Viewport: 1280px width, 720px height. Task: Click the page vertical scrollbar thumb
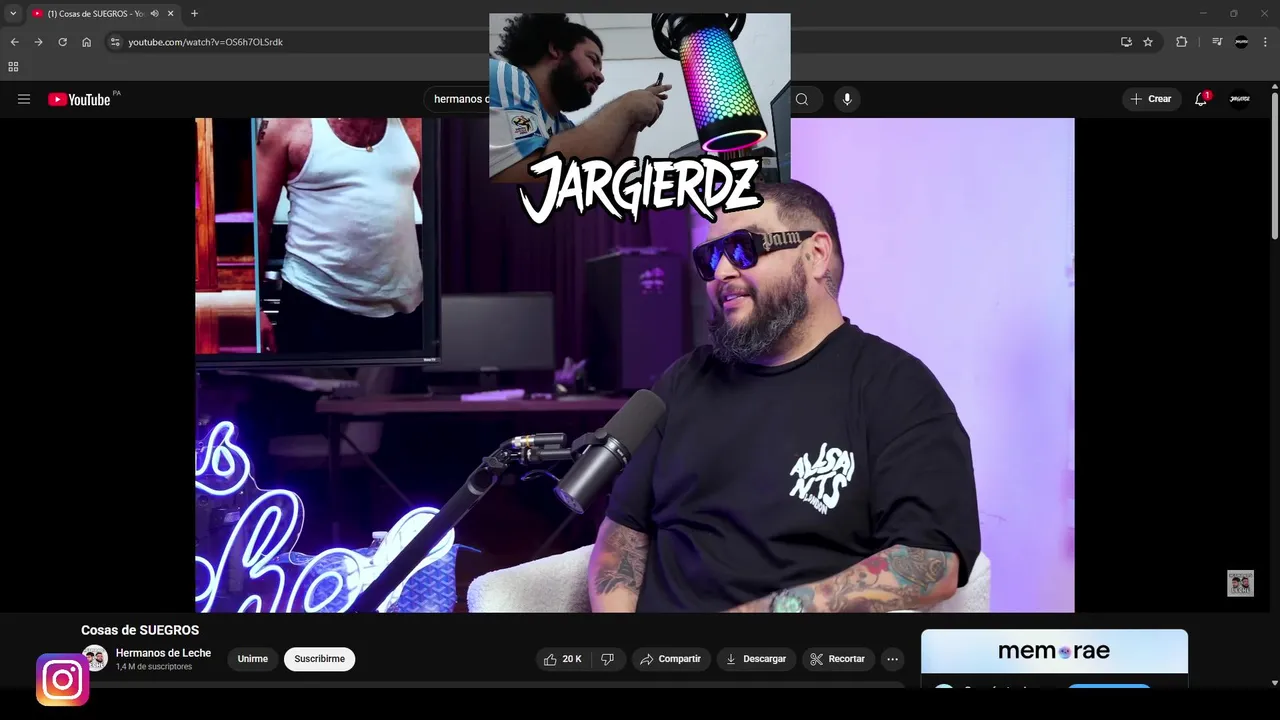[1274, 165]
